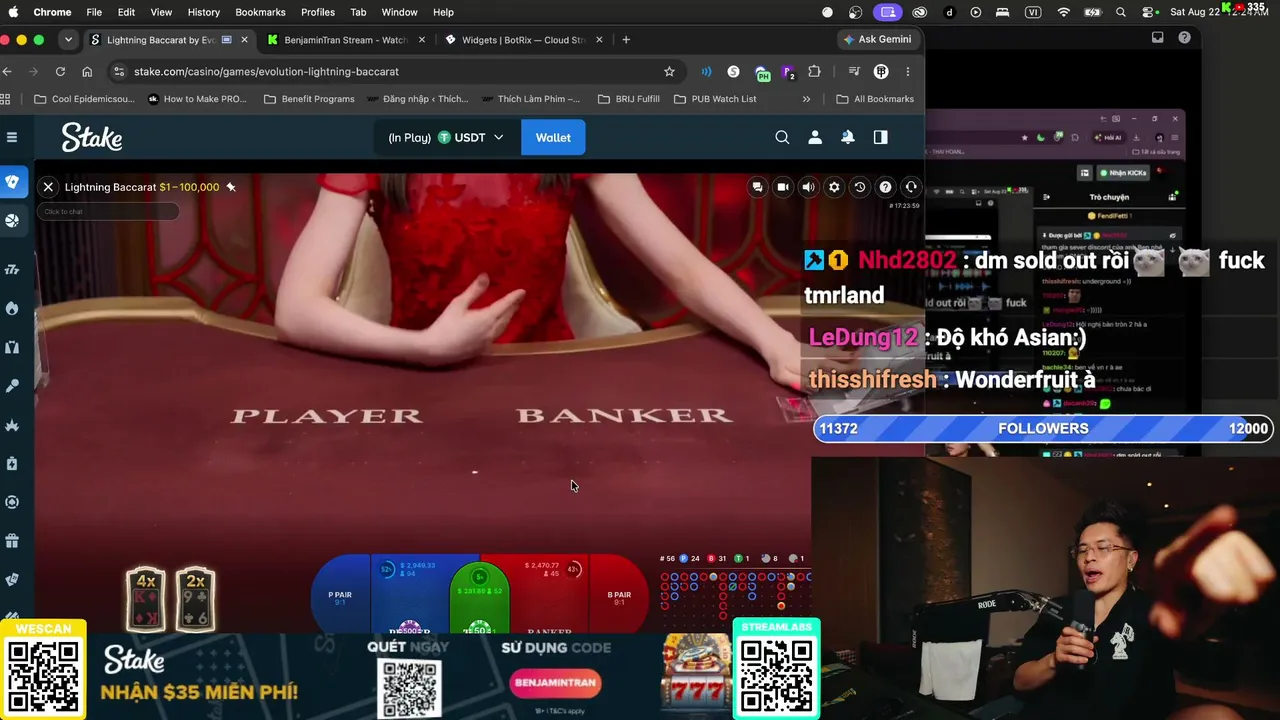Close the Lightning Baccarat browser tab

click(244, 40)
